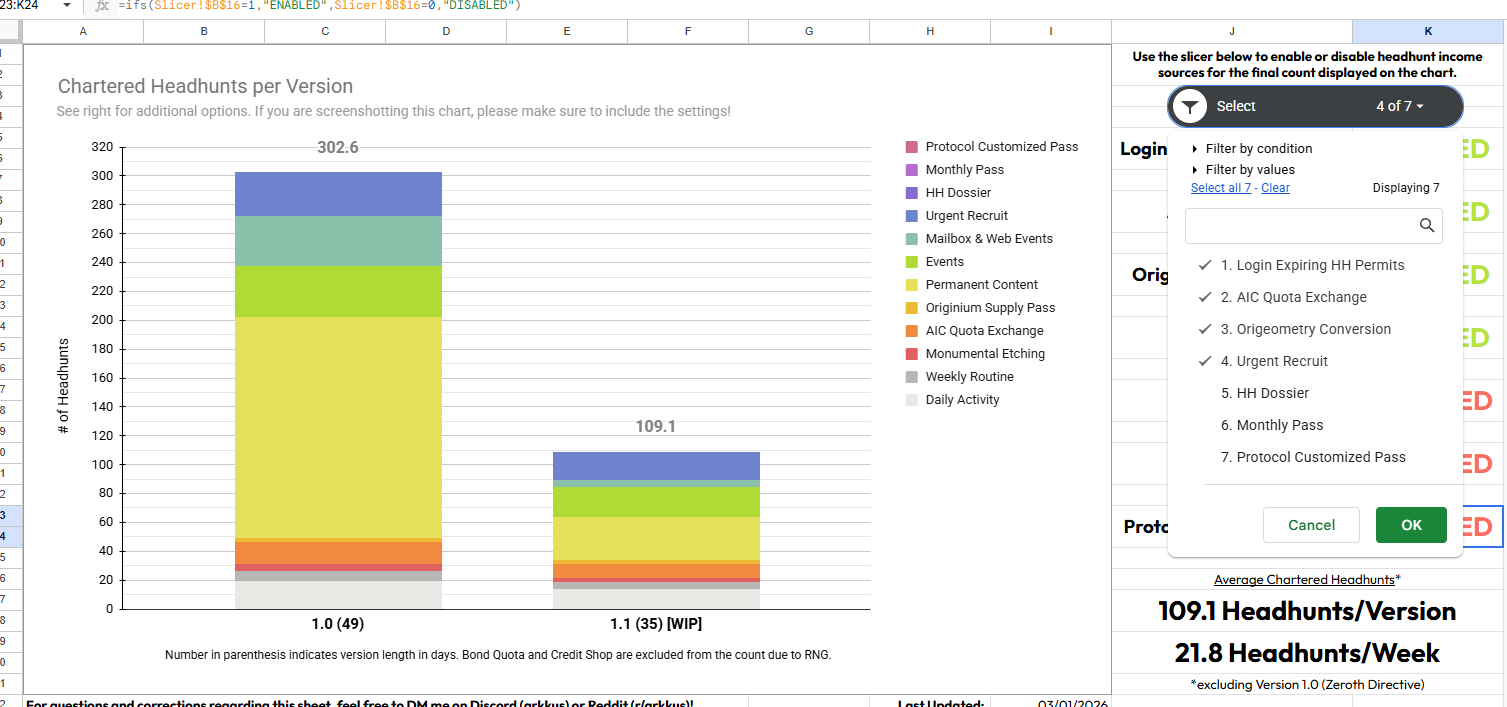This screenshot has width=1507, height=707.
Task: Click the Weekly Routine legend swatch
Action: pos(911,377)
